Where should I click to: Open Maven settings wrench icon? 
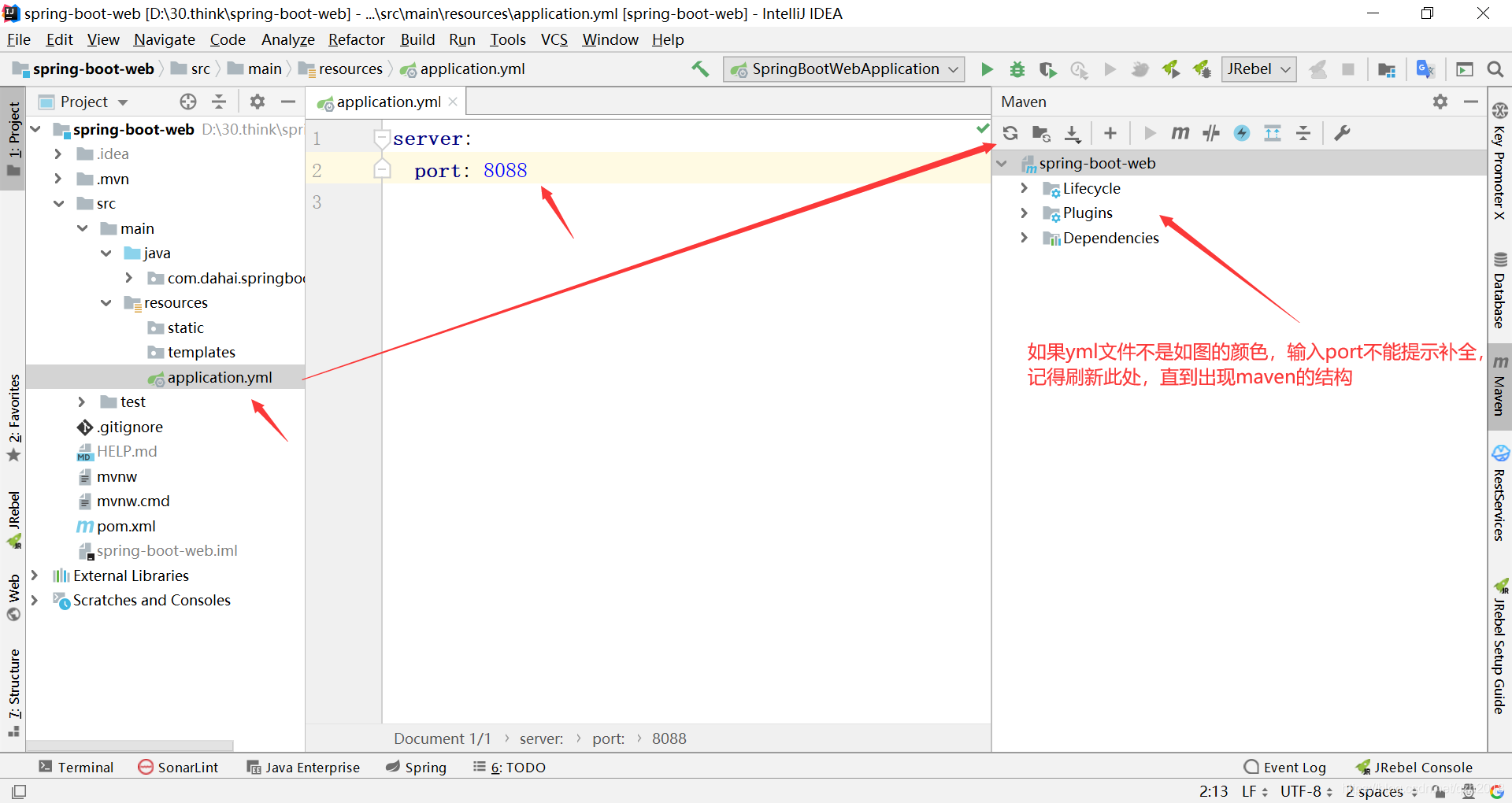click(1343, 133)
